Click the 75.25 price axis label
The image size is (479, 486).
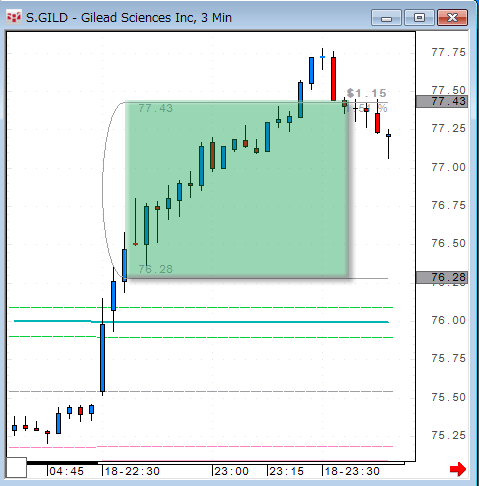[x=448, y=435]
